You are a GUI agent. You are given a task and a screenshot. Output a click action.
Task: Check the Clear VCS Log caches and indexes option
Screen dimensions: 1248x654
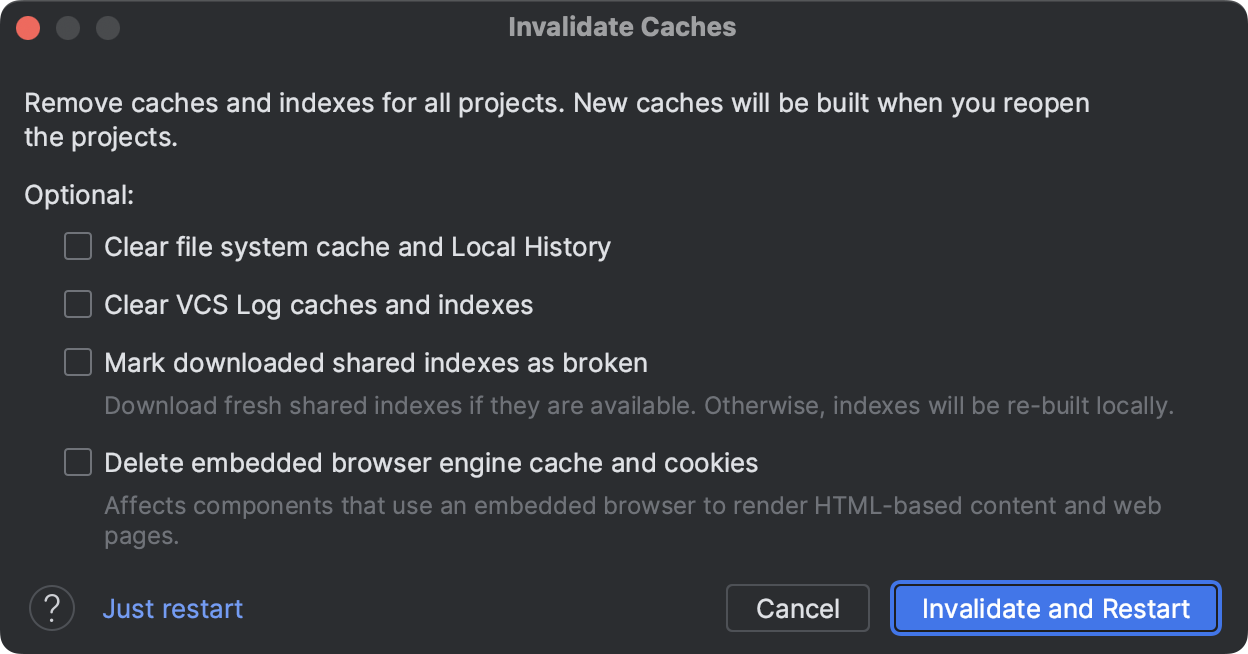click(x=77, y=304)
